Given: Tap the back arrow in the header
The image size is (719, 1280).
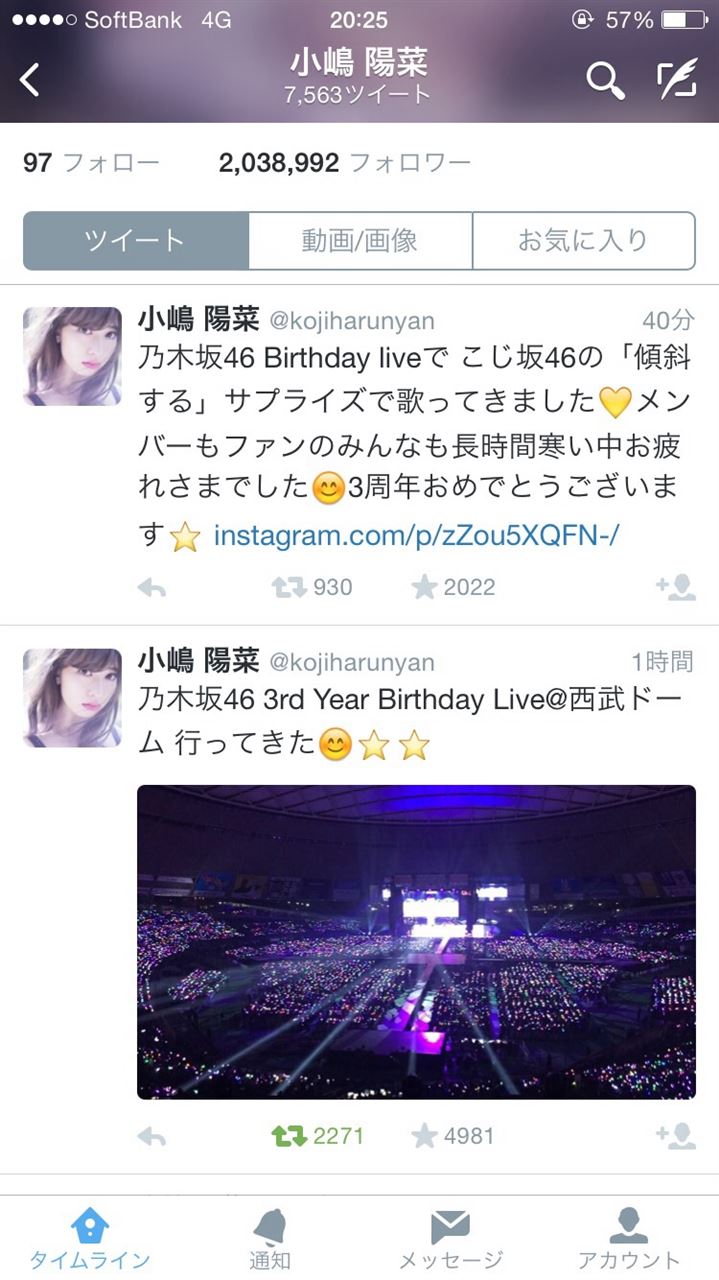Looking at the screenshot, I should (30, 80).
